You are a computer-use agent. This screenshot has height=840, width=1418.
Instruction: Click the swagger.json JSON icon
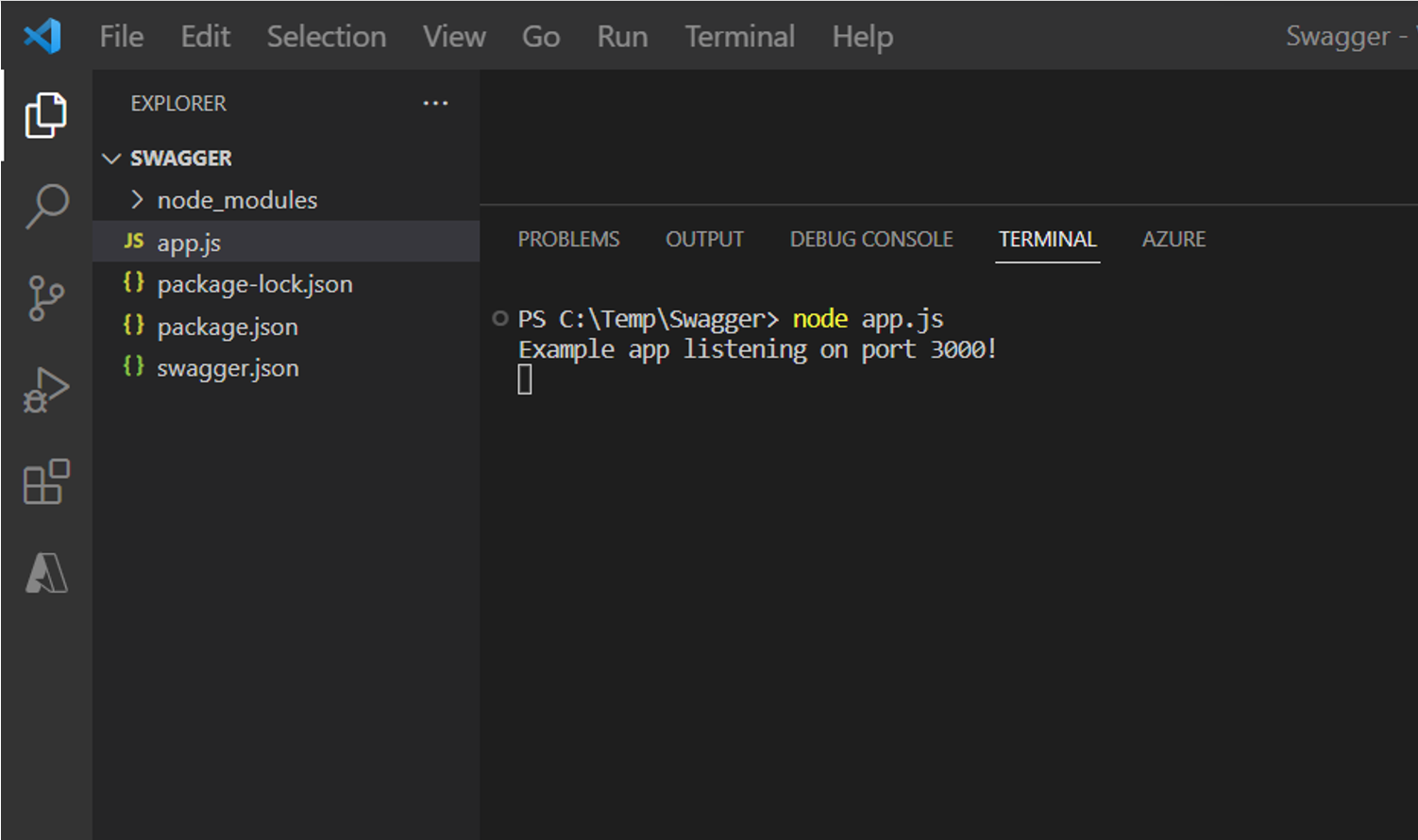click(x=133, y=367)
